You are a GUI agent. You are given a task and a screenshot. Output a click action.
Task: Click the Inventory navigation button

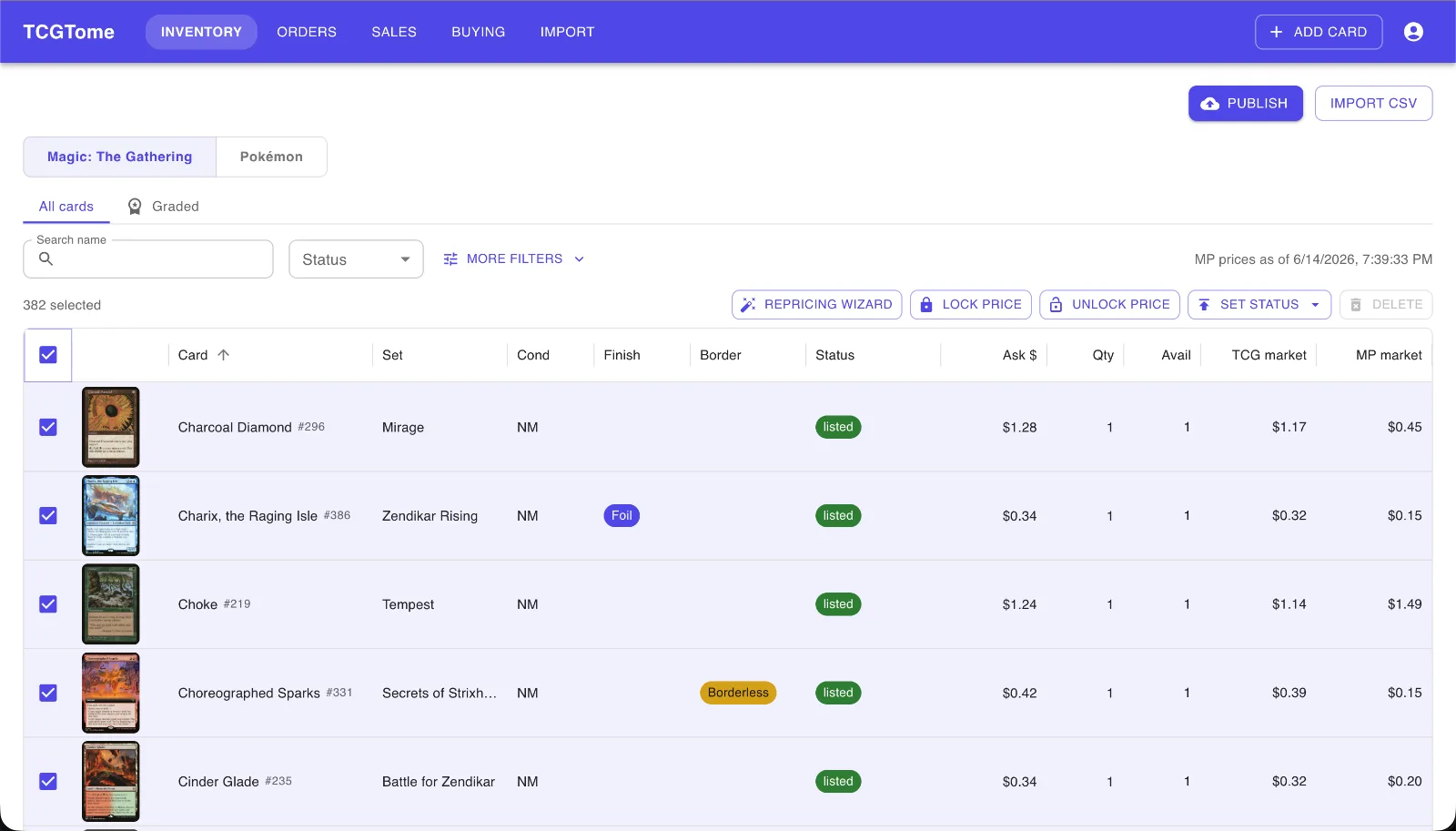(201, 32)
